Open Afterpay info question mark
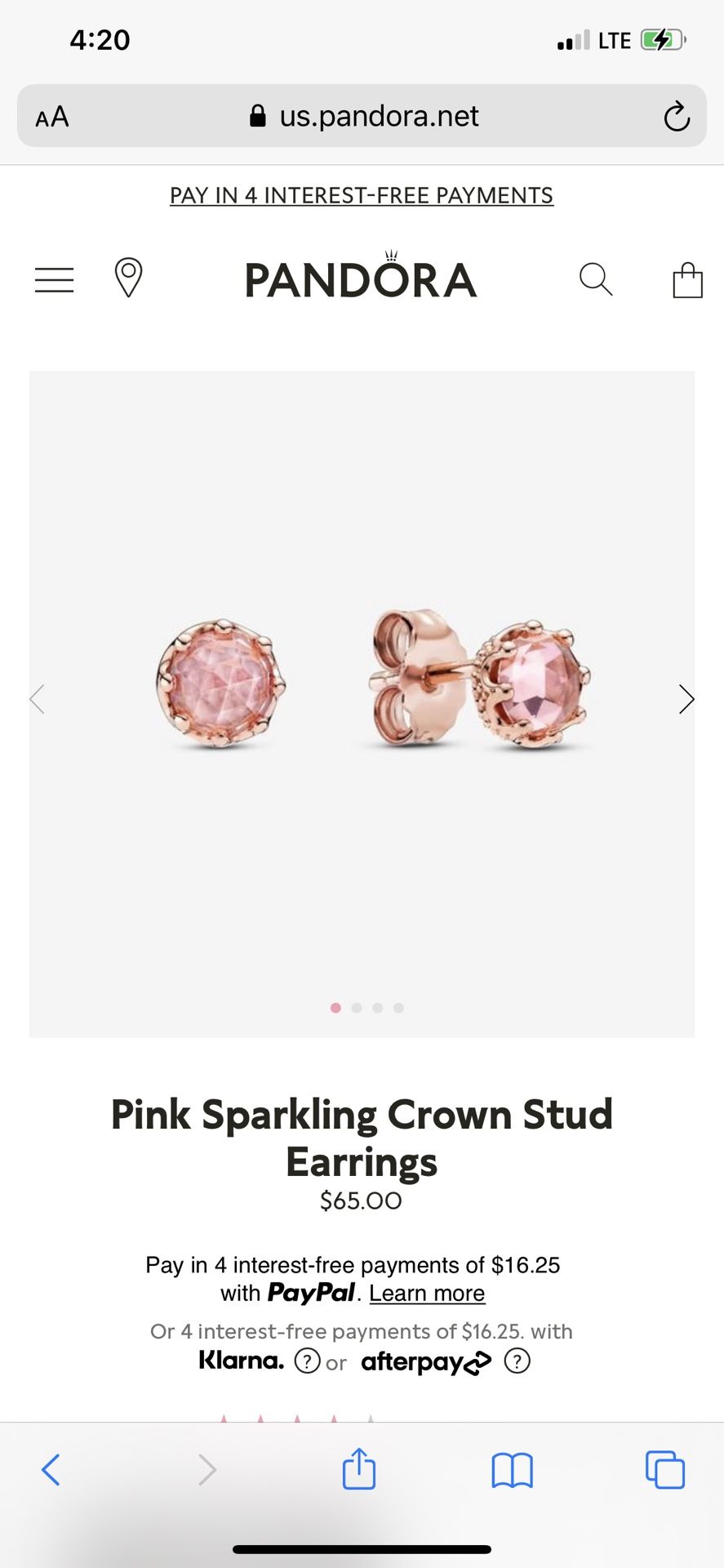Viewport: 724px width, 1568px height. pyautogui.click(x=517, y=1361)
